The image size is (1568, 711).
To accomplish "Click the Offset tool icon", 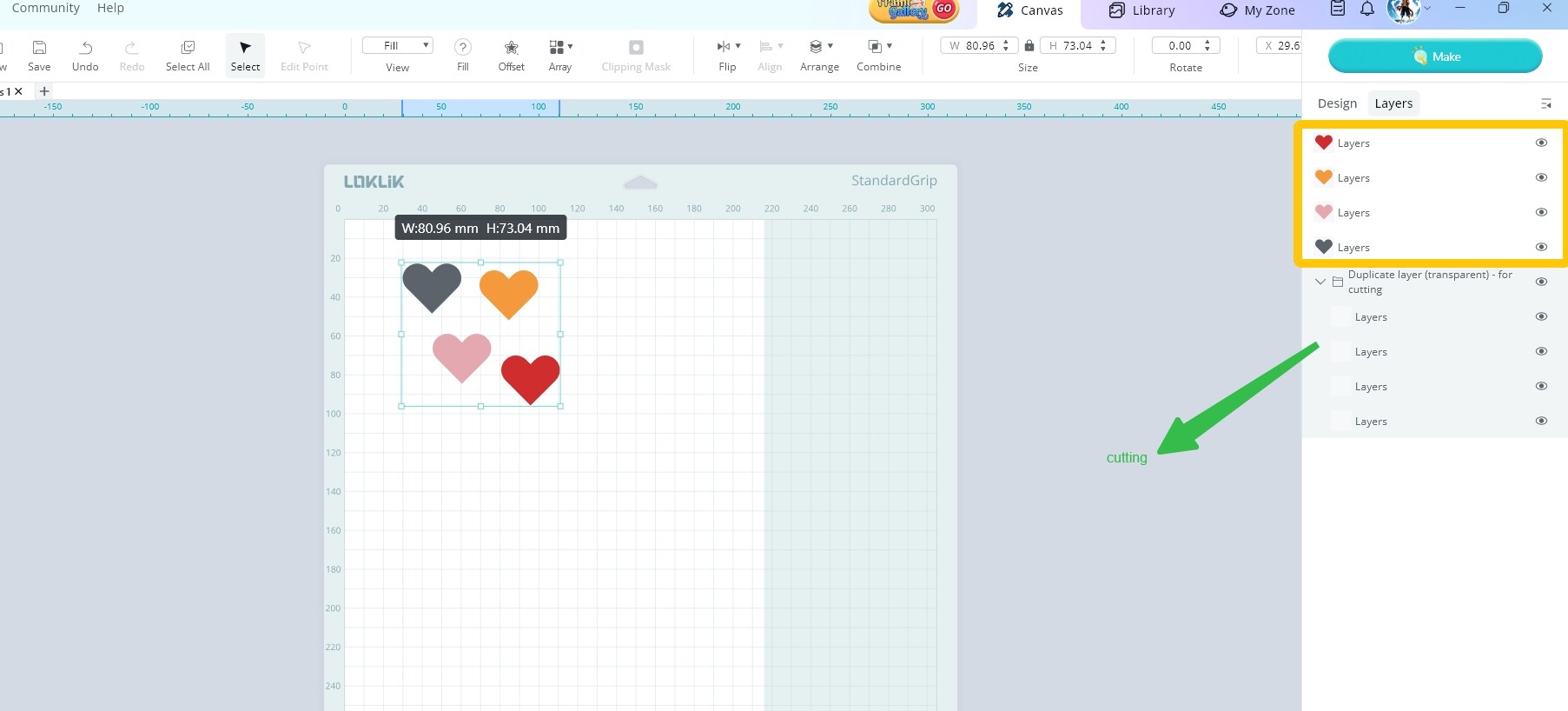I will point(511,48).
